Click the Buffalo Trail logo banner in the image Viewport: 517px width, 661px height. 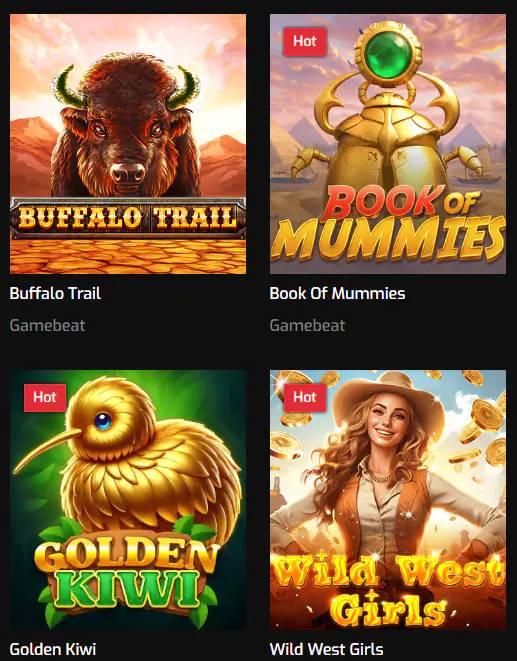click(128, 218)
